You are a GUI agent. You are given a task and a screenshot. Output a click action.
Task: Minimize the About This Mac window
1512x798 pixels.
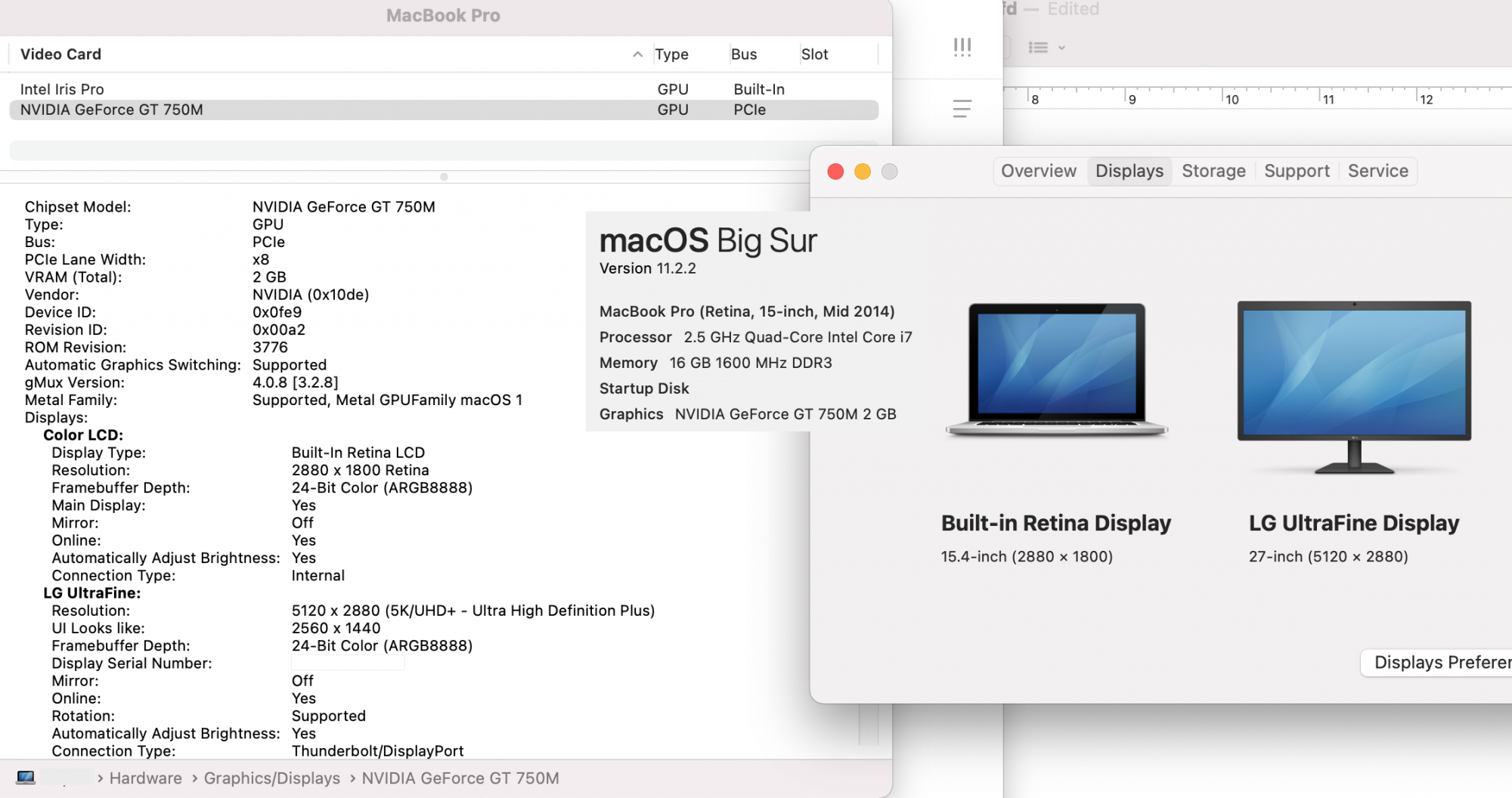tap(863, 172)
